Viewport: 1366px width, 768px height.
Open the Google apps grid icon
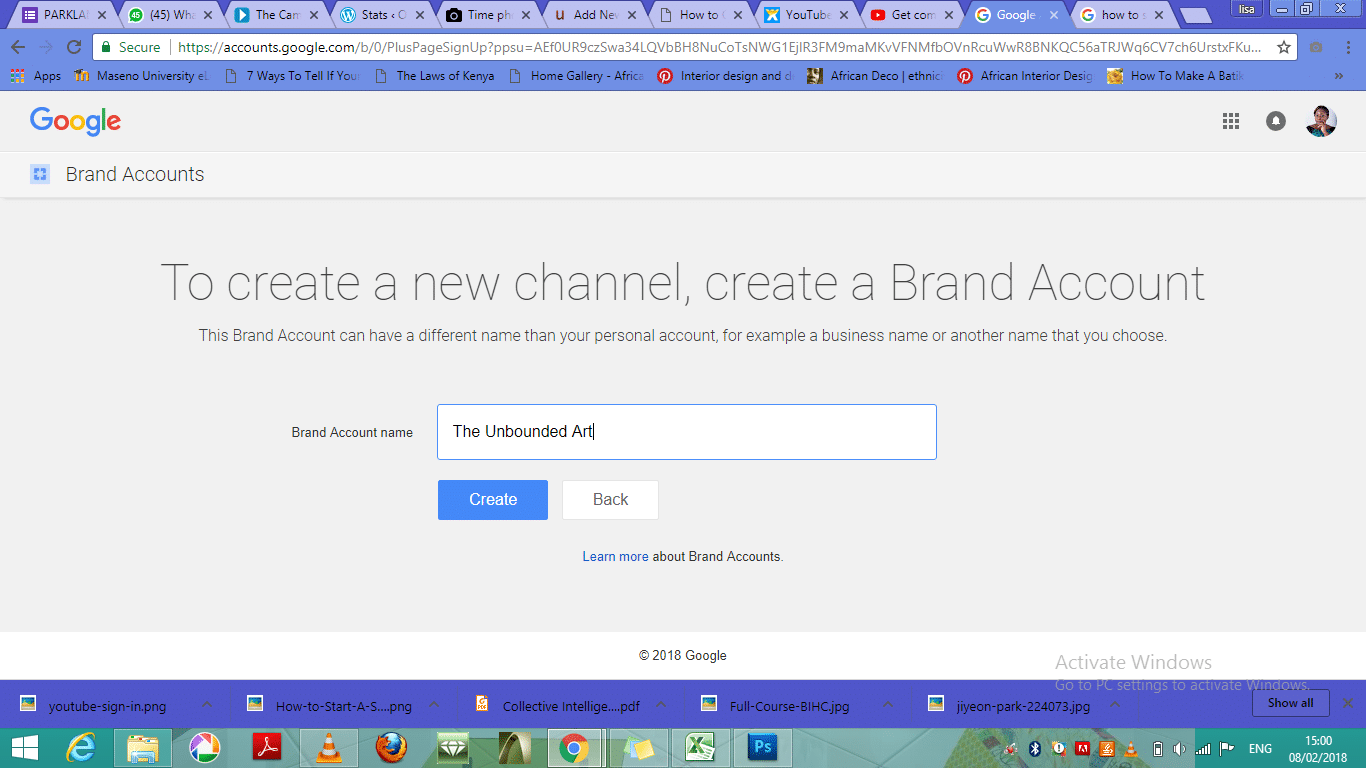[1231, 121]
